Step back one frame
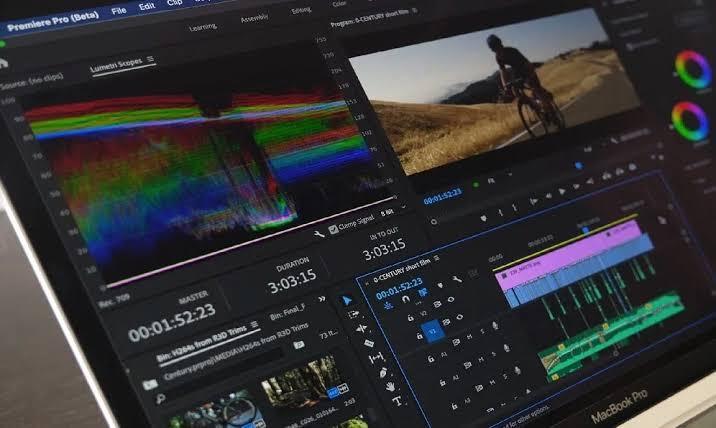Viewport: 716px width, 428px height. (548, 196)
